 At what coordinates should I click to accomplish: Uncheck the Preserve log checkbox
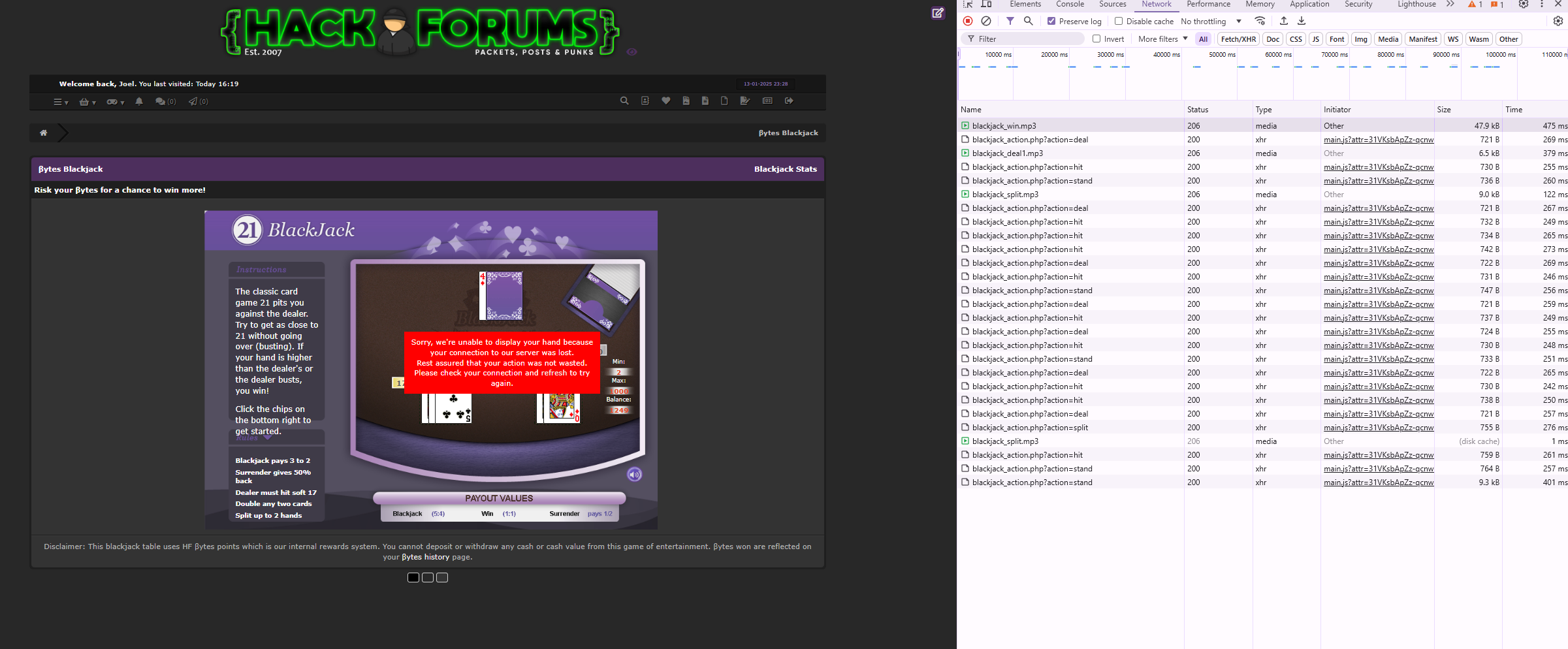1051,21
